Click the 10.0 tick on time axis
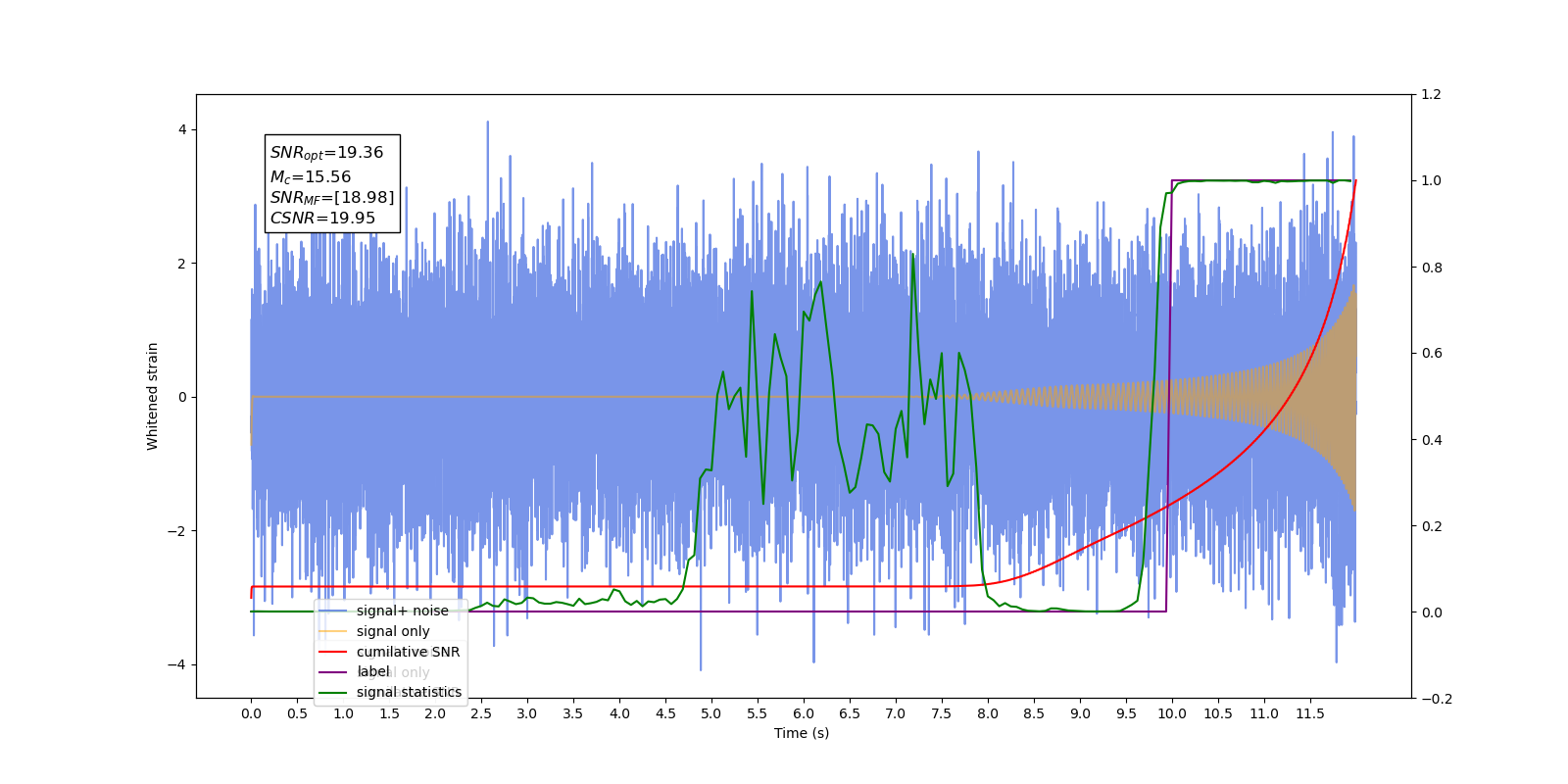 point(1172,713)
